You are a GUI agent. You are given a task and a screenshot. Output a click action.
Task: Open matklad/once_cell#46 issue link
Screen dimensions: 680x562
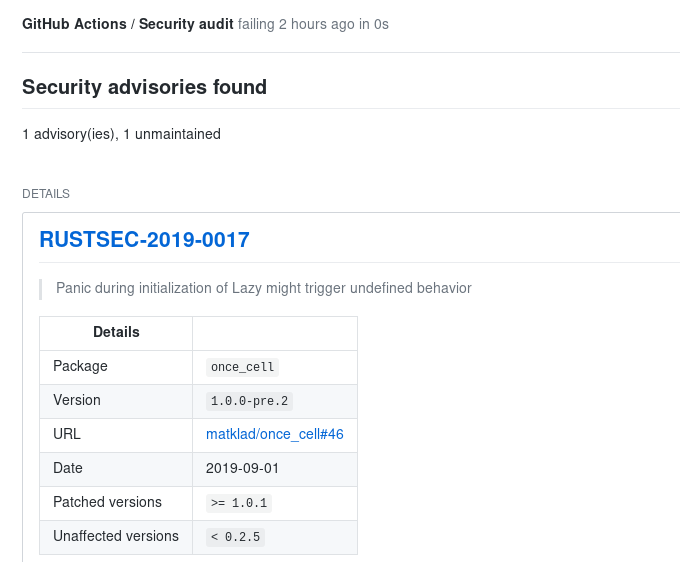[275, 434]
